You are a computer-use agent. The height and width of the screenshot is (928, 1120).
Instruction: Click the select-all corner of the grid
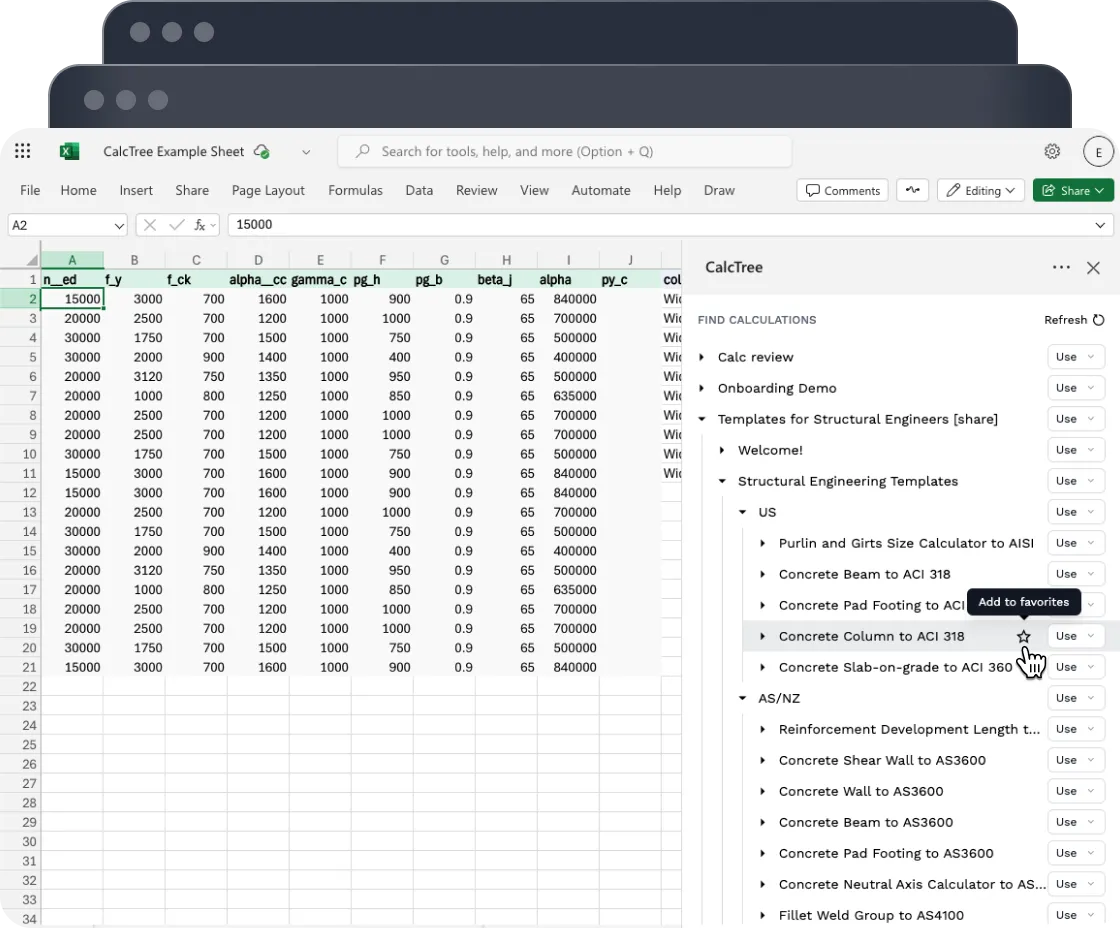coord(31,259)
